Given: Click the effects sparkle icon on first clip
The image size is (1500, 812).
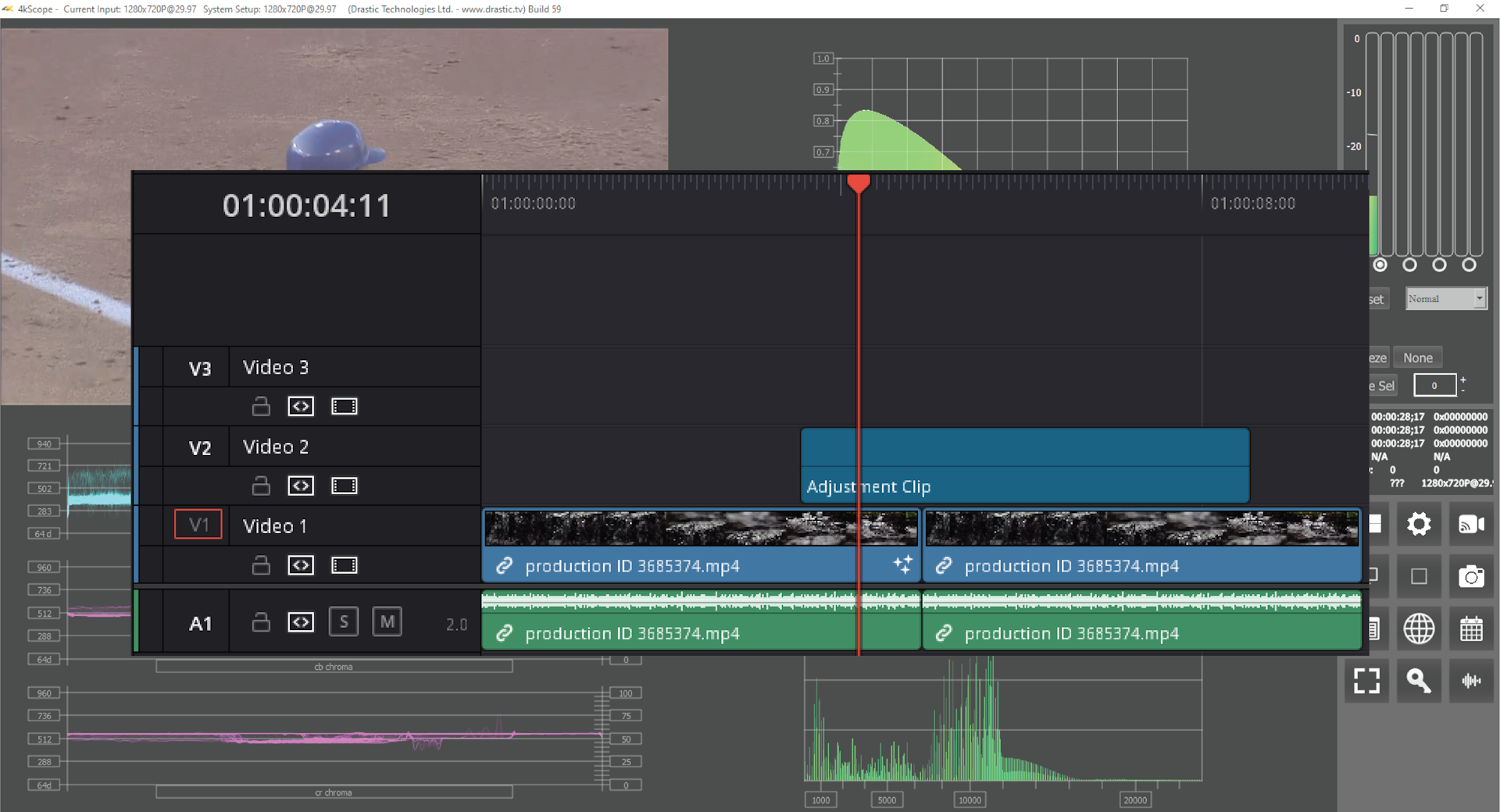Looking at the screenshot, I should tap(902, 564).
